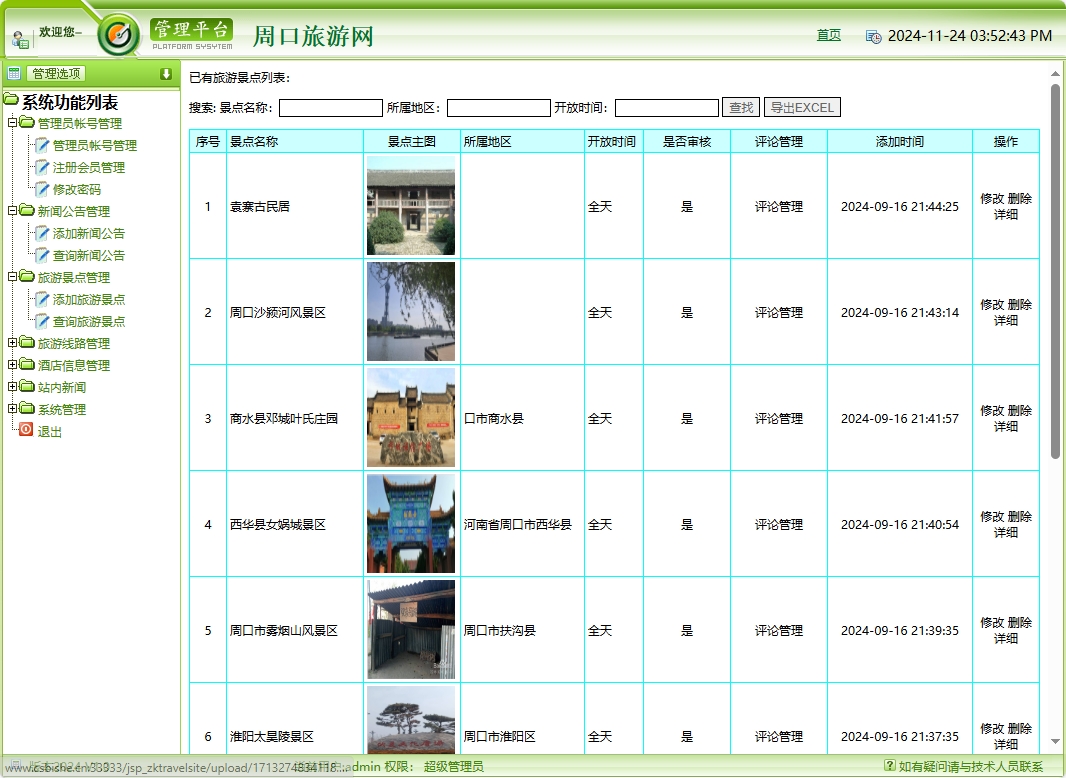Click the folder icon of 系统功能列表
The image size is (1066, 778).
pos(11,100)
